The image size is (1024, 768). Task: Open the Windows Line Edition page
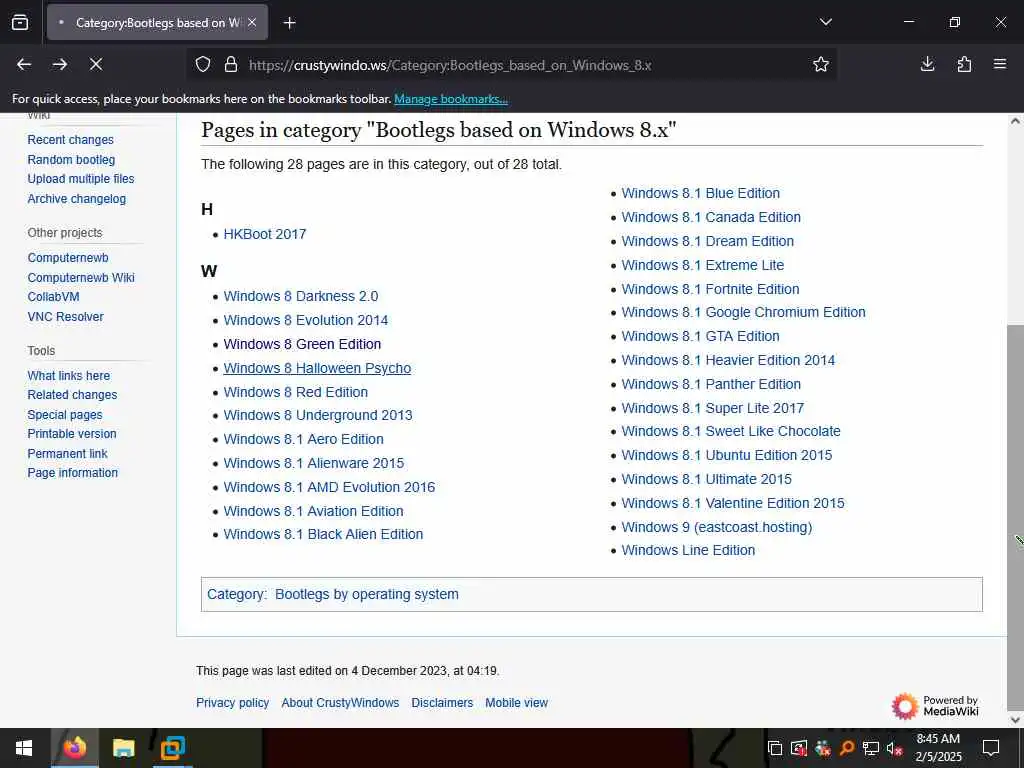tap(688, 550)
